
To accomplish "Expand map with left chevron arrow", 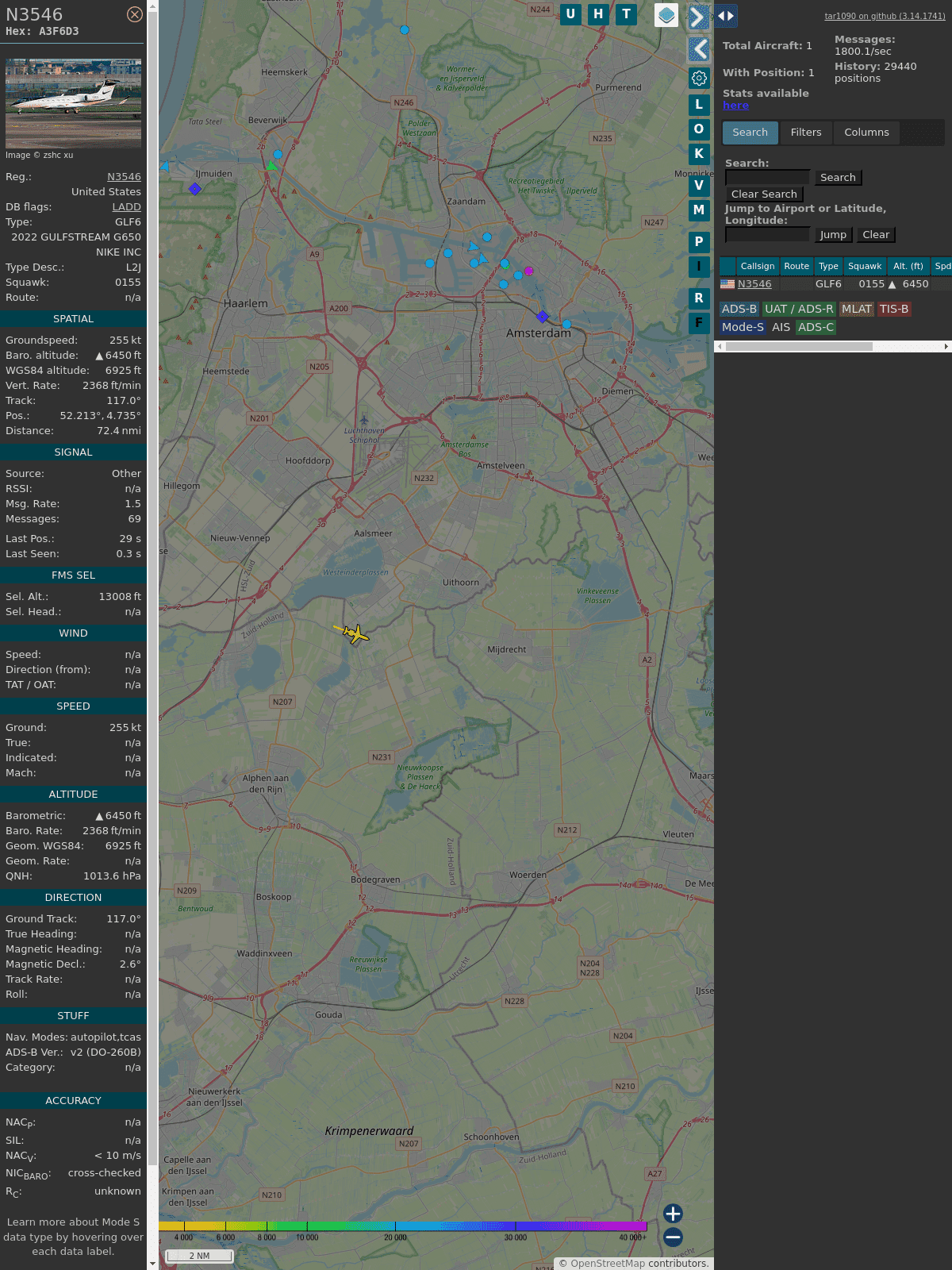I will point(698,49).
